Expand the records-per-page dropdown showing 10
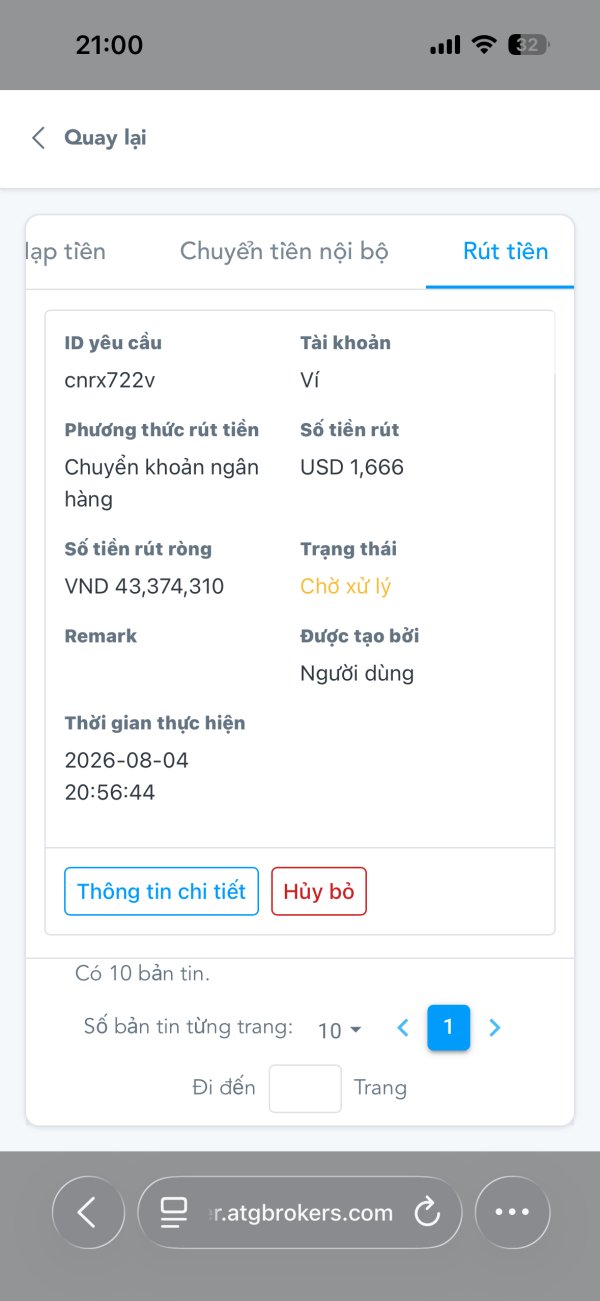600x1301 pixels. (x=339, y=1030)
